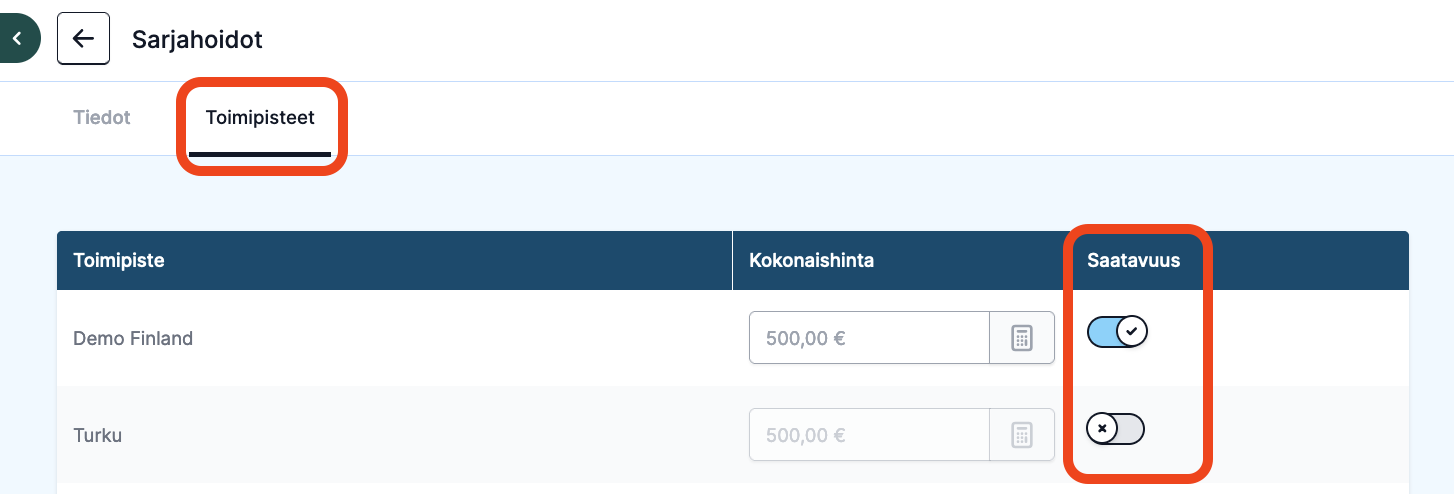Click the back arrow button
Viewport: 1454px width, 494px height.
(x=83, y=39)
